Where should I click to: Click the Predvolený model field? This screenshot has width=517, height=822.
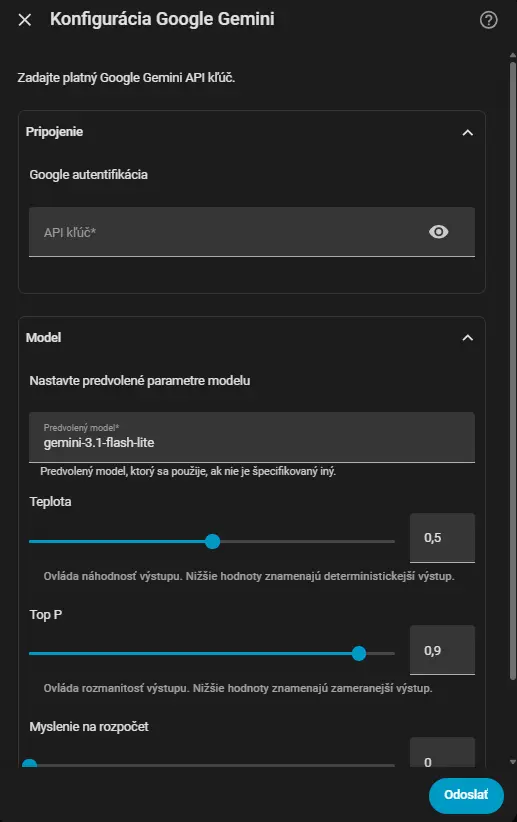(252, 437)
